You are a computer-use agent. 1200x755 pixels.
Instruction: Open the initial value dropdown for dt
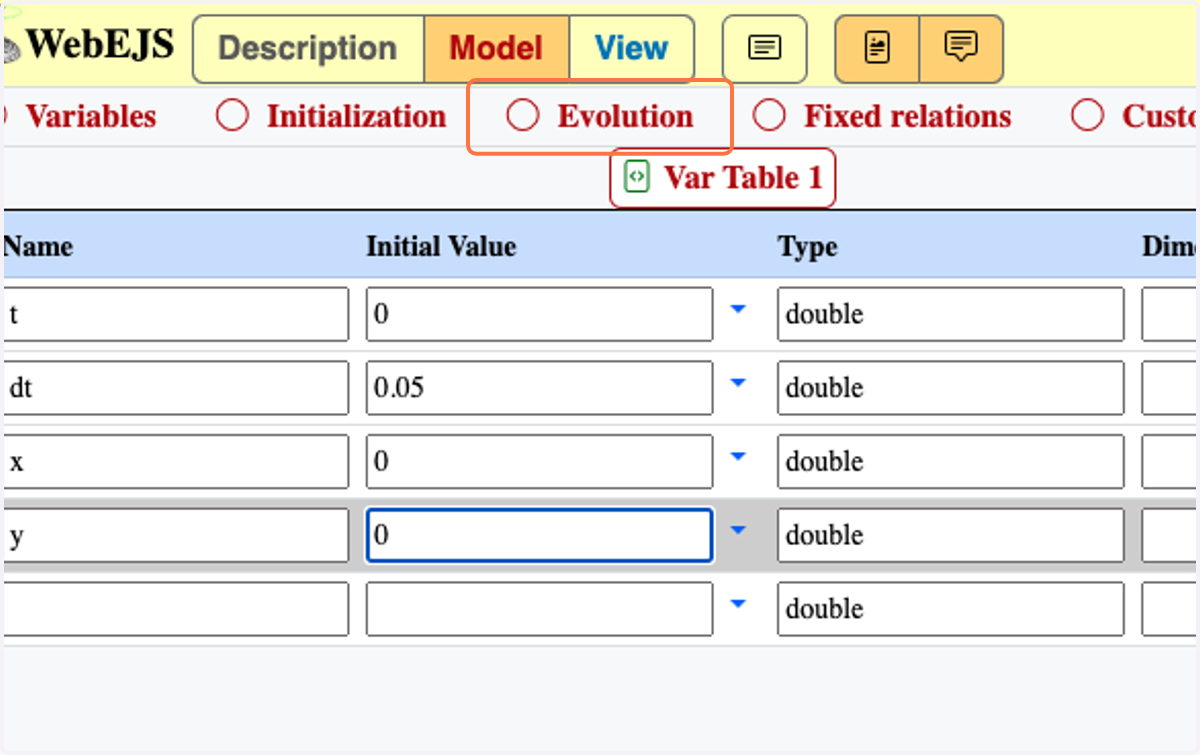[738, 384]
